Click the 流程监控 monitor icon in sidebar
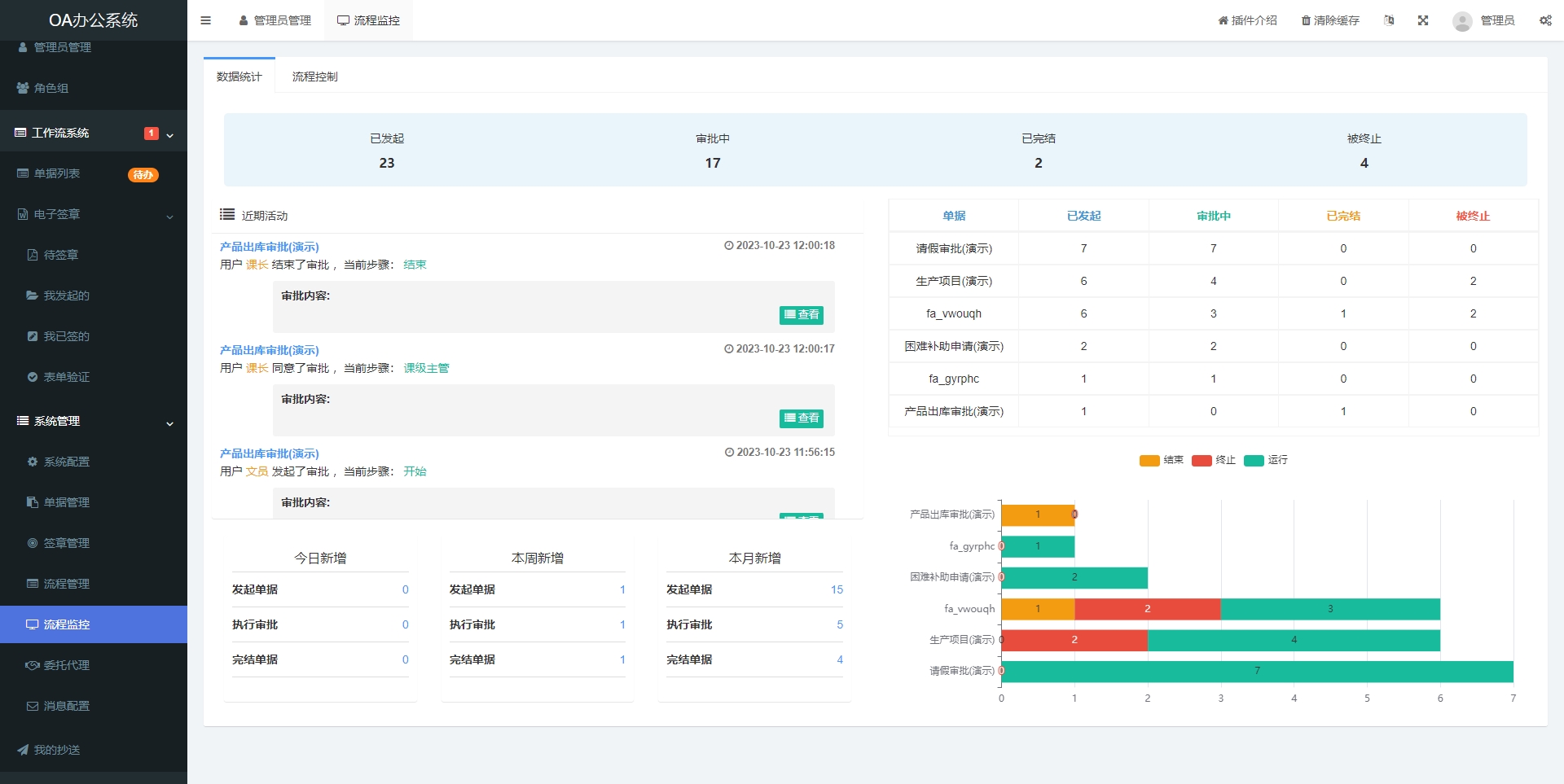Viewport: 1564px width, 784px height. coord(33,624)
